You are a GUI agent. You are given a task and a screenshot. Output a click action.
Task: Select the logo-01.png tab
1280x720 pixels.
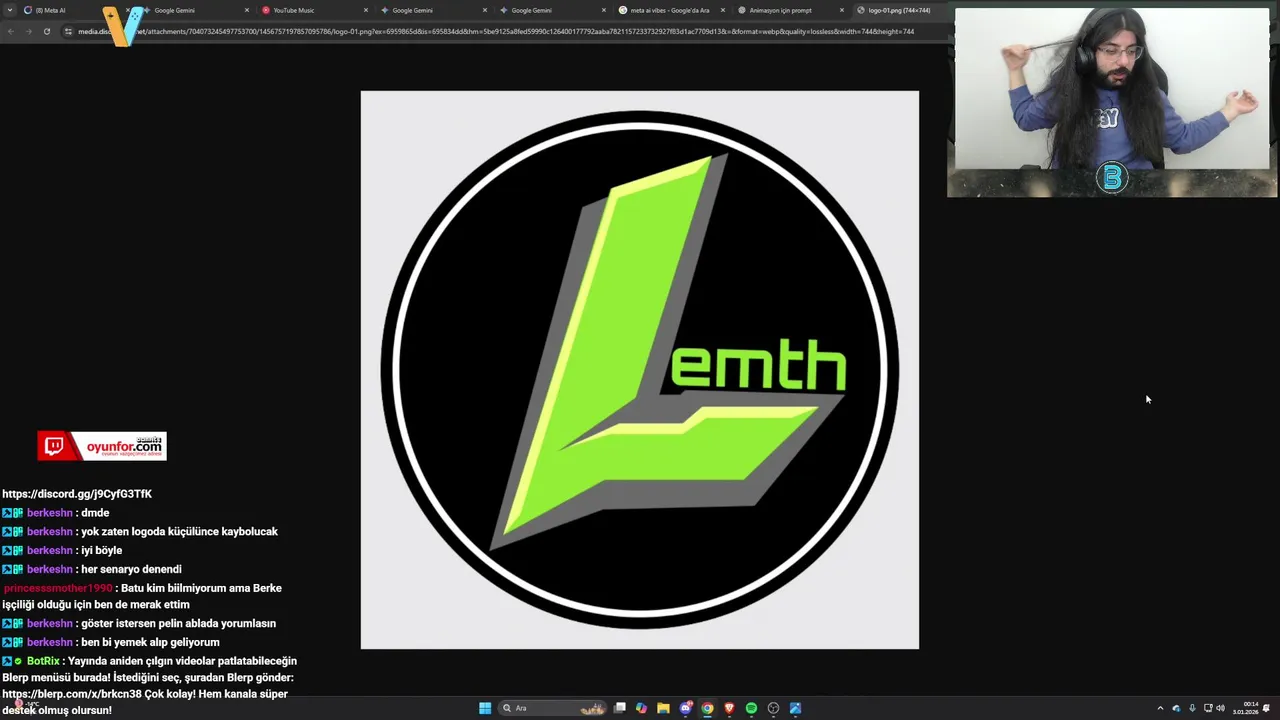pyautogui.click(x=899, y=10)
